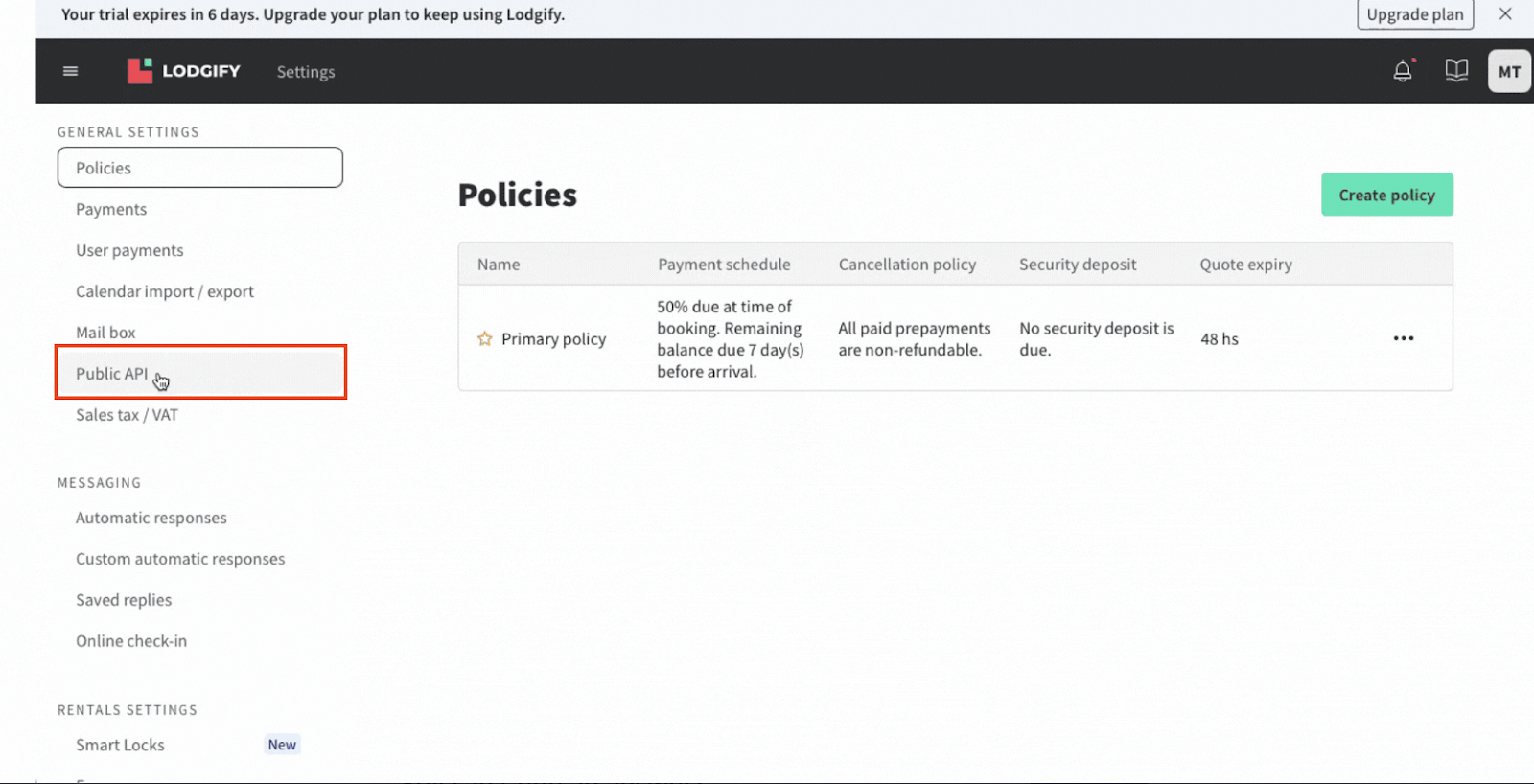Select Policies in the settings sidebar
The image size is (1534, 784).
(x=199, y=168)
